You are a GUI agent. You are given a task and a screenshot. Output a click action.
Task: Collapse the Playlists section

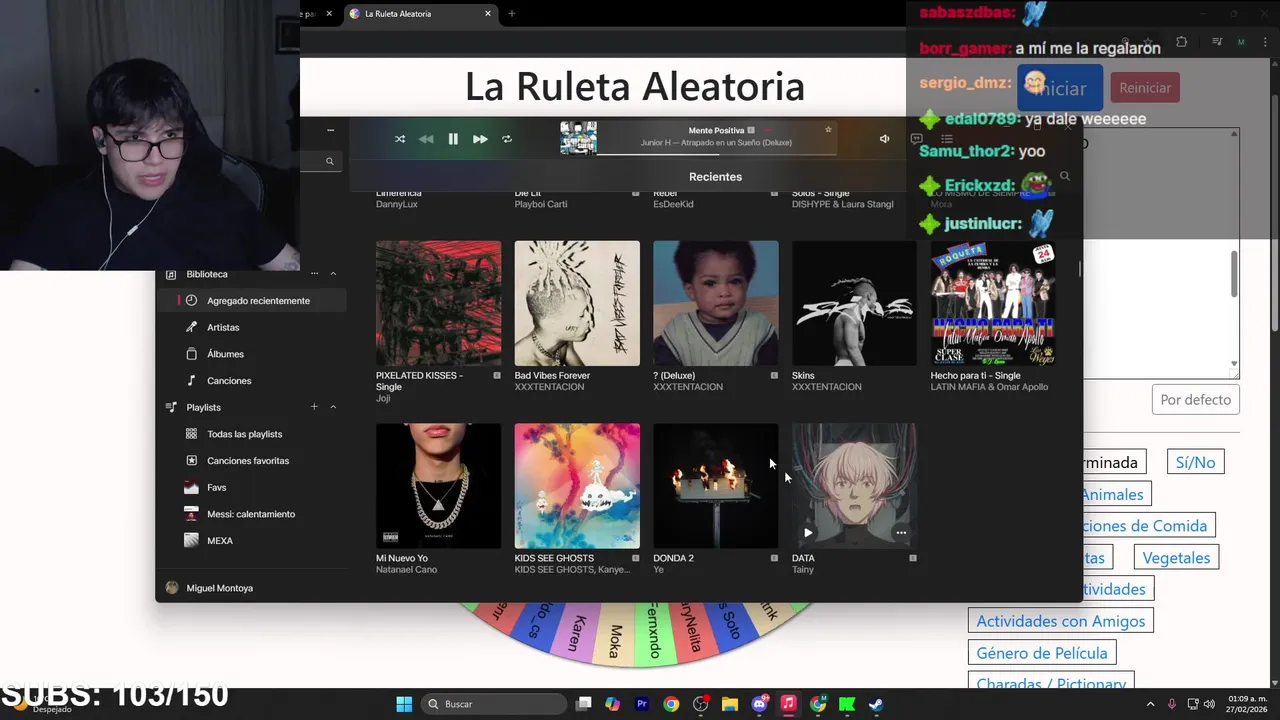333,407
